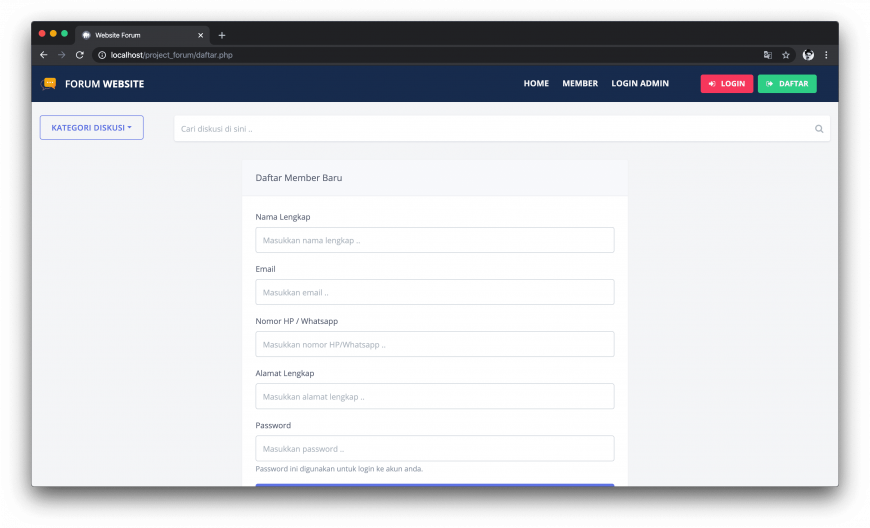This screenshot has height=528, width=870.
Task: Click the 'Email' label
Action: coord(265,269)
